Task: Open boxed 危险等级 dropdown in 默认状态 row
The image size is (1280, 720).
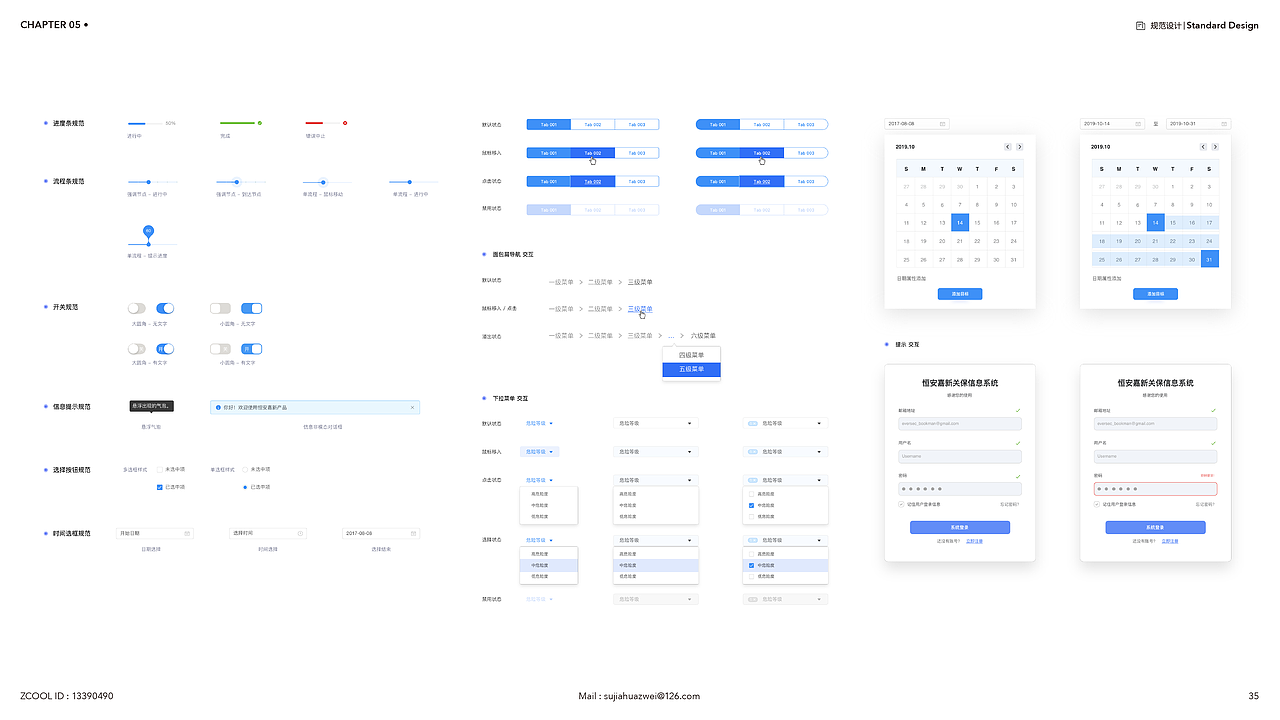Action: (x=655, y=423)
